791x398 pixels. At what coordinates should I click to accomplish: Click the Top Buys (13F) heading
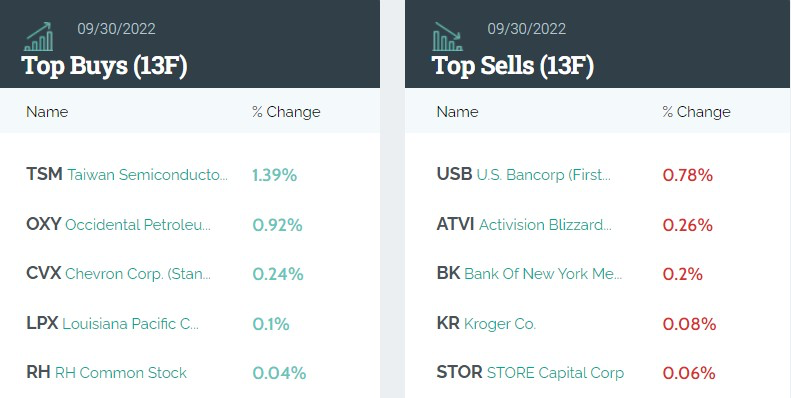click(x=104, y=66)
